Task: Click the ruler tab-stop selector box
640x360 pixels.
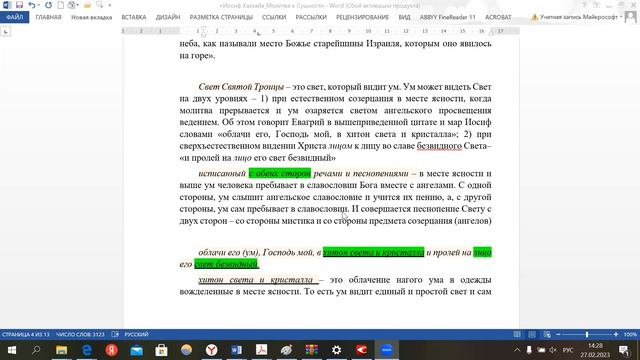Action: coord(6,31)
